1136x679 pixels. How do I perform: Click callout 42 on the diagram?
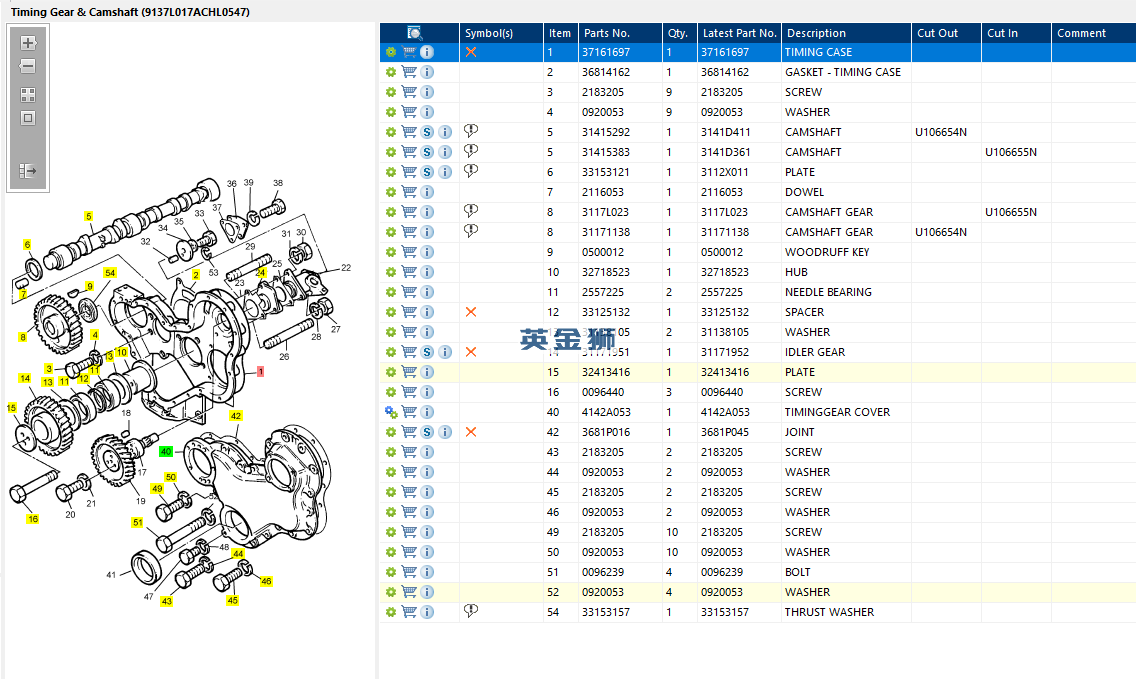[235, 416]
